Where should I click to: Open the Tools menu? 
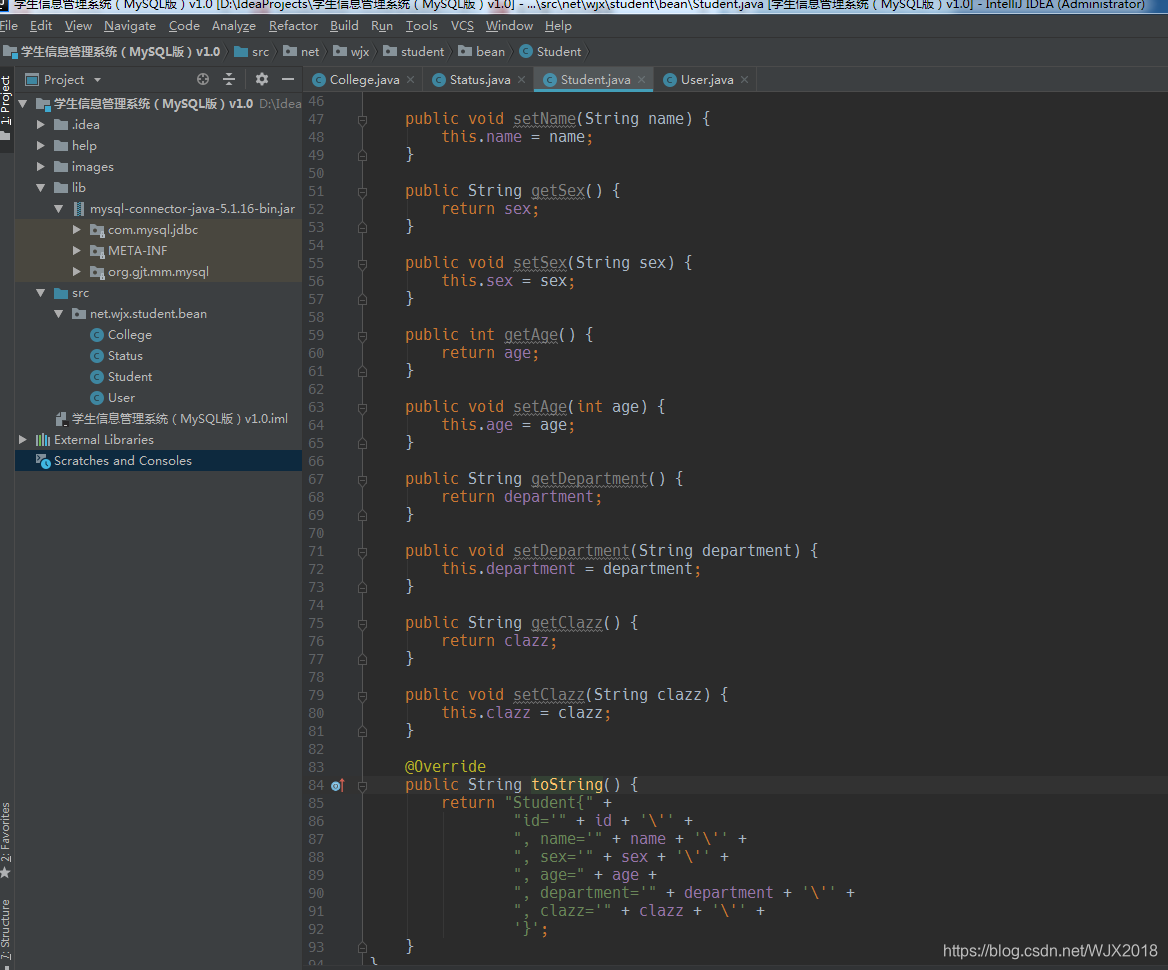[422, 26]
